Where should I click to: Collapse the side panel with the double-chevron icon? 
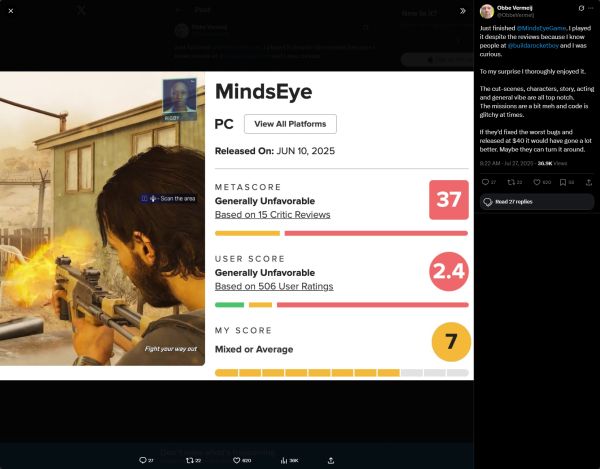point(463,11)
